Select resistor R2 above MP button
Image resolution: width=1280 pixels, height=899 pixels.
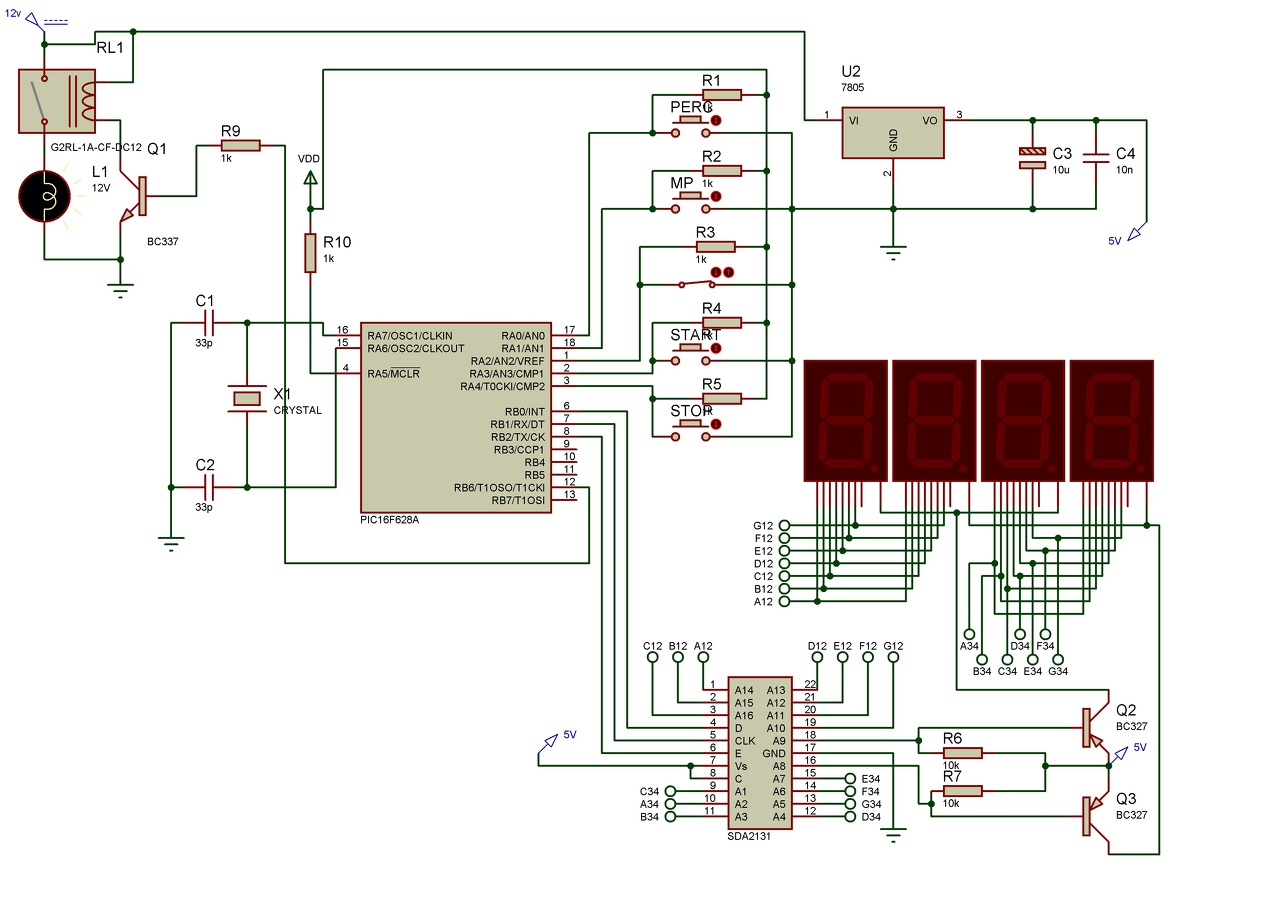point(721,171)
